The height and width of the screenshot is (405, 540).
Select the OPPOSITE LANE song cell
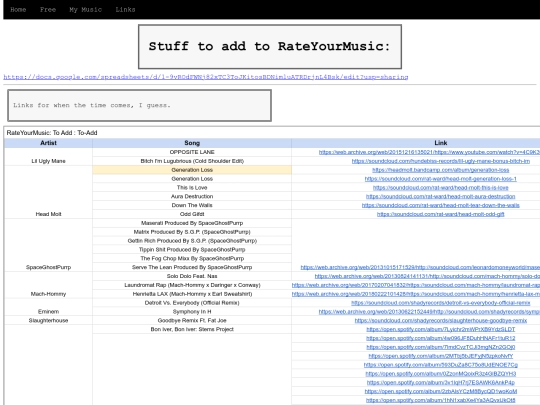pyautogui.click(x=192, y=152)
